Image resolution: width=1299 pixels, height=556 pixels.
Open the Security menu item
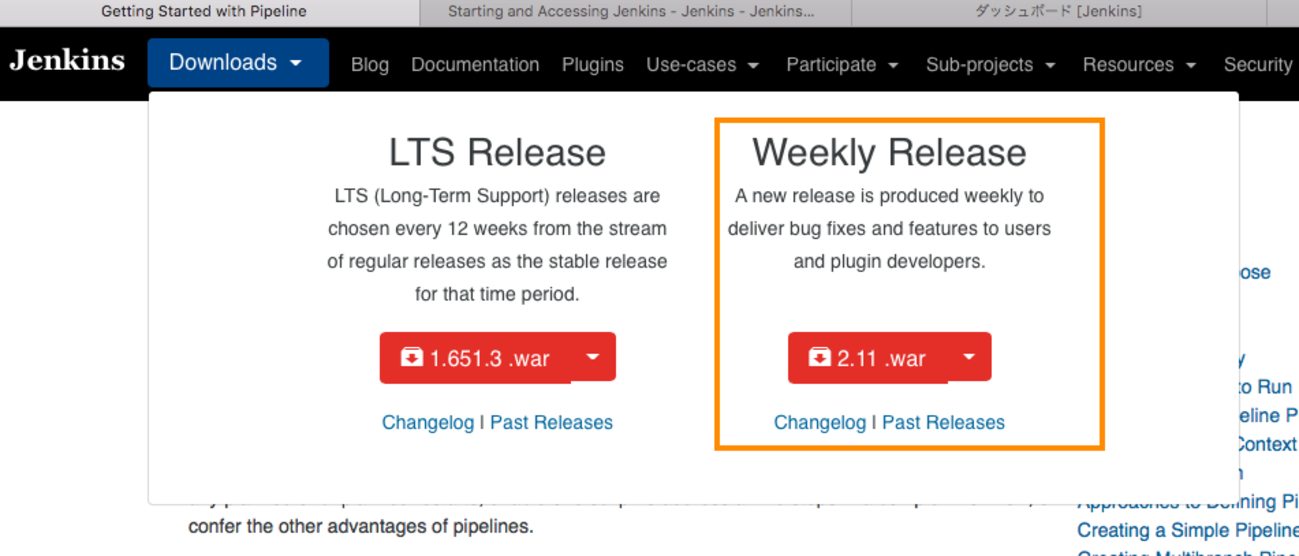[x=1257, y=65]
